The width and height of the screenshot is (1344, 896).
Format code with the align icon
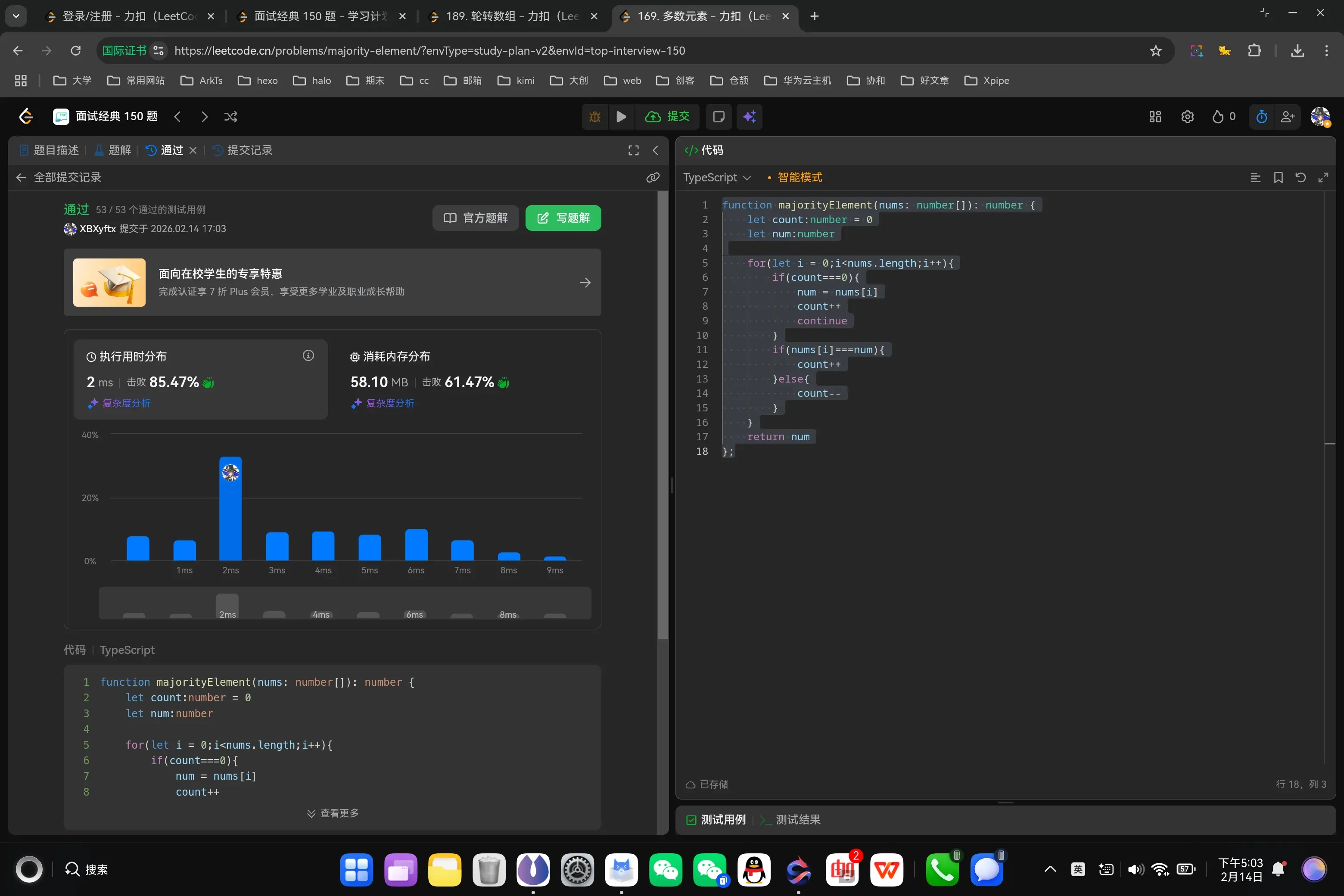coord(1255,178)
